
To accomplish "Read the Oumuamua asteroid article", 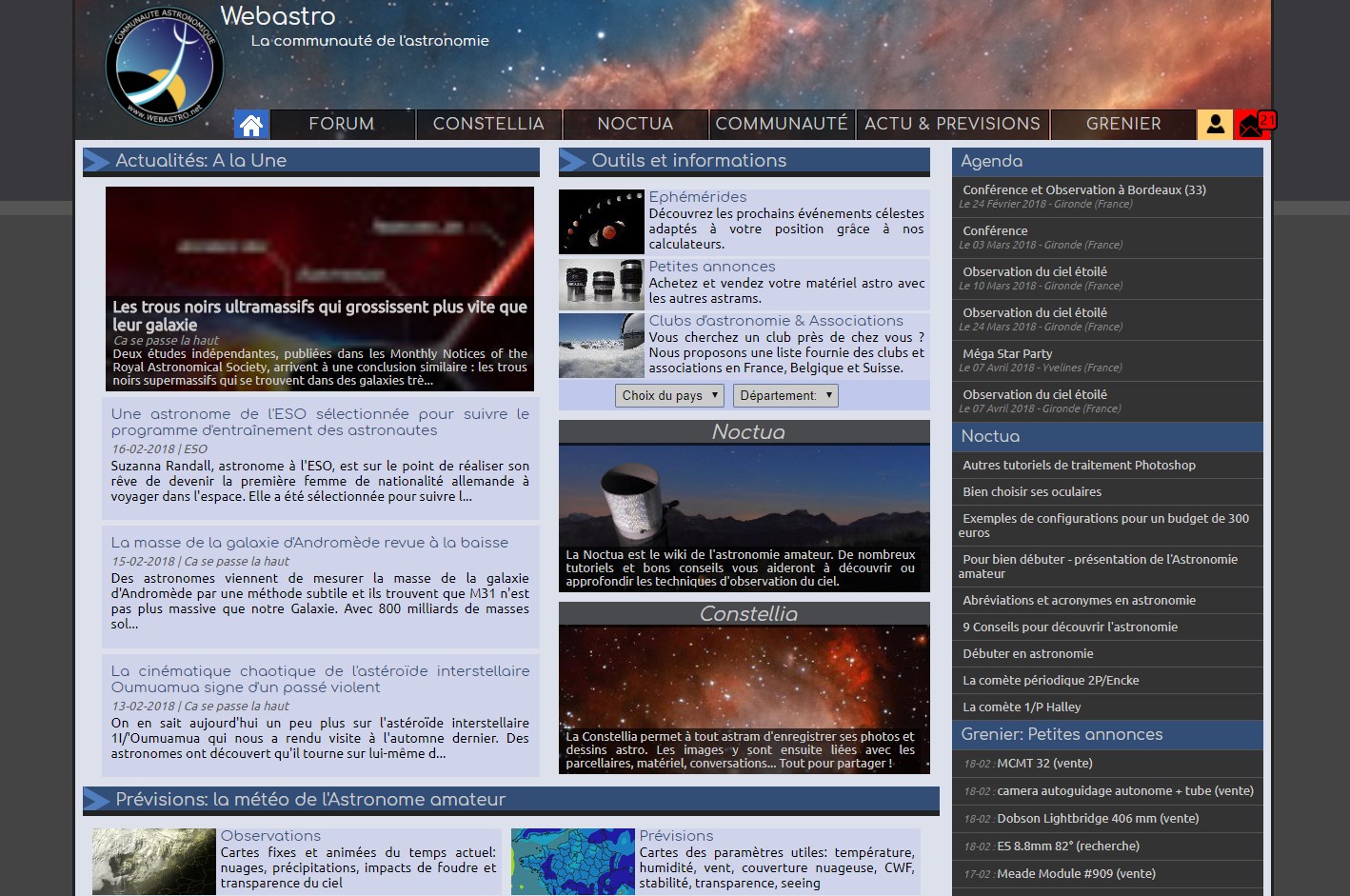I will click(320, 679).
